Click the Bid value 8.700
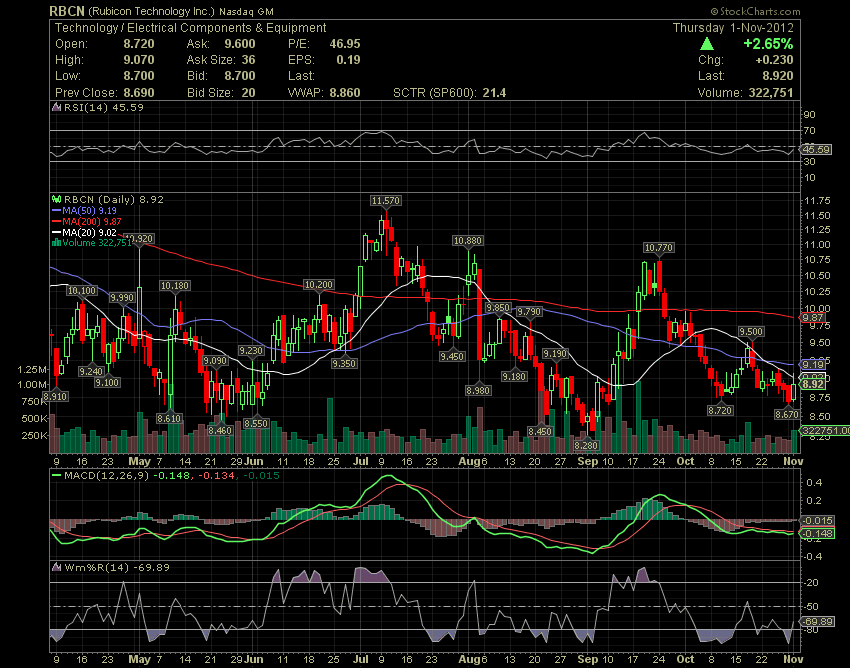 coord(240,76)
